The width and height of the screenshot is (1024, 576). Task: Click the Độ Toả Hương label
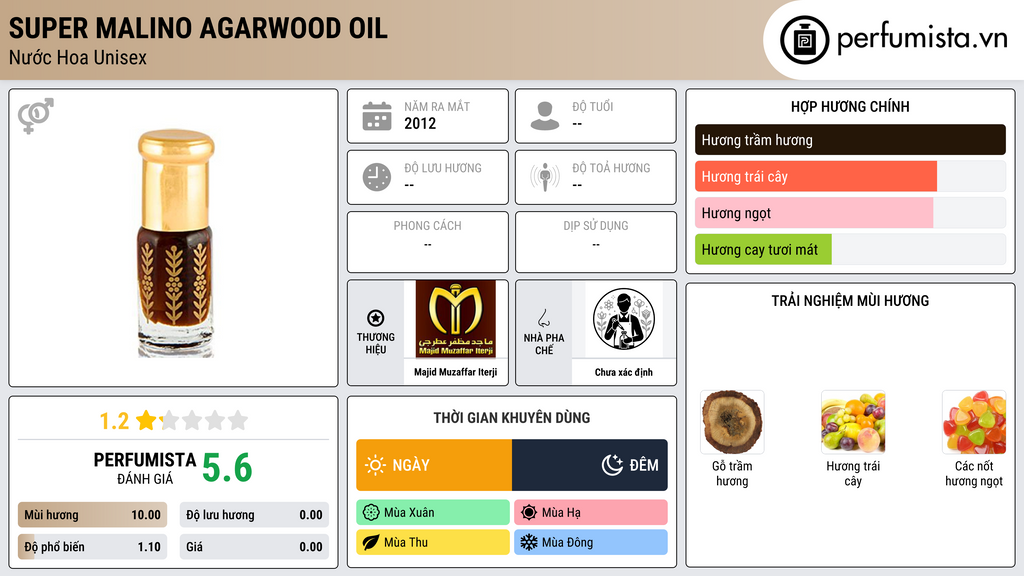click(611, 168)
